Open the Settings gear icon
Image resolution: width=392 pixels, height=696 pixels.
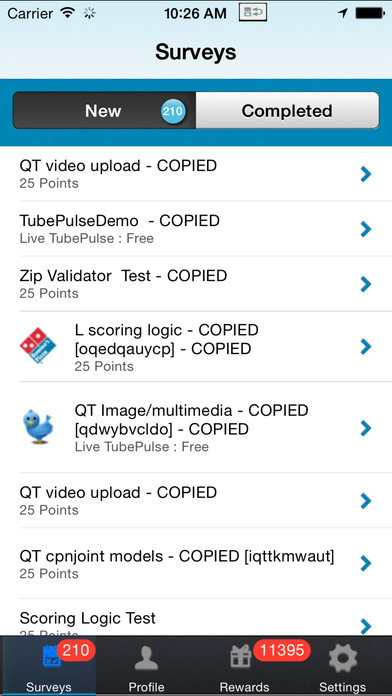[343, 657]
